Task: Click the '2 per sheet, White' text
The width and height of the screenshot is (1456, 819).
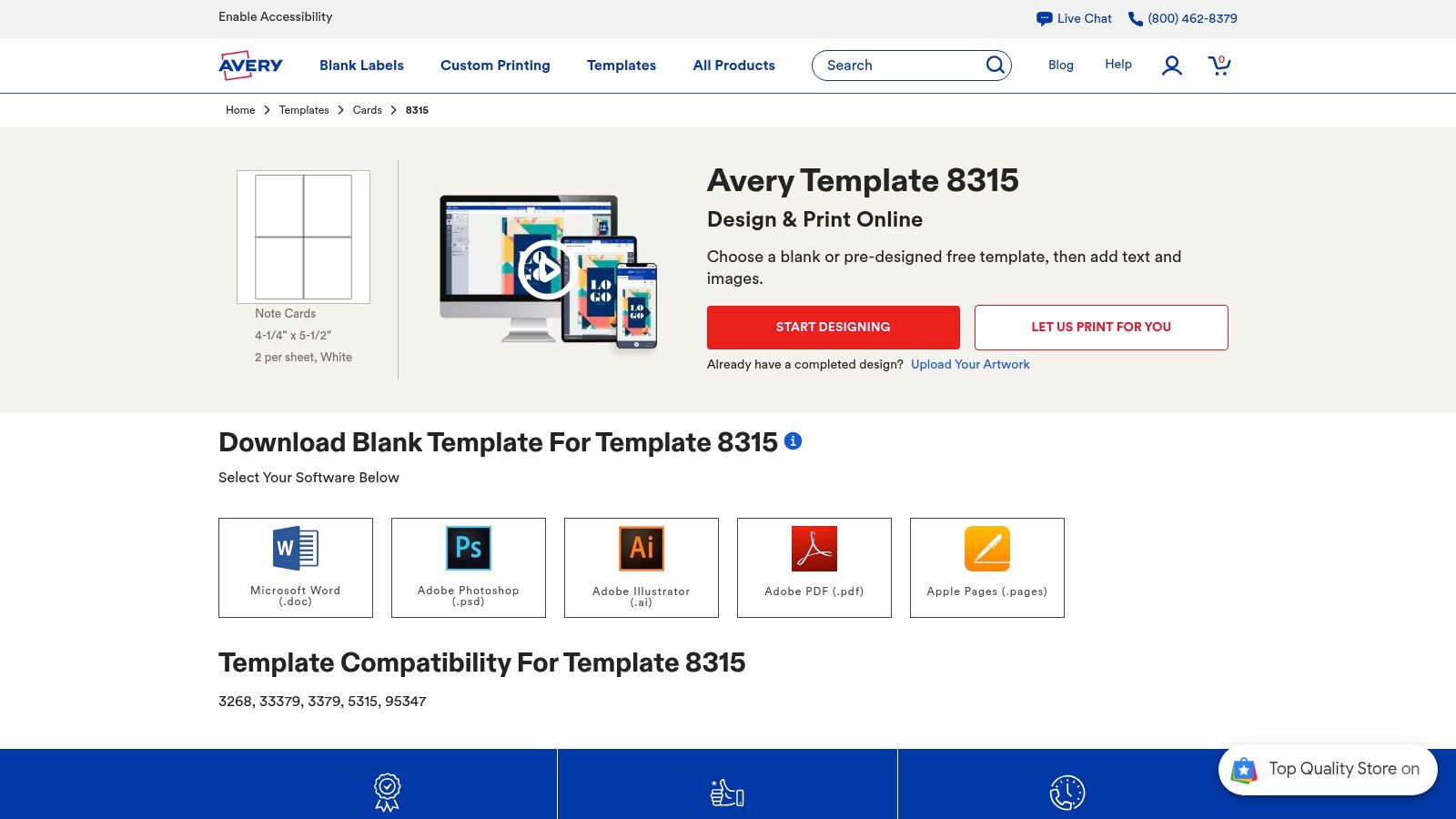Action: click(303, 358)
